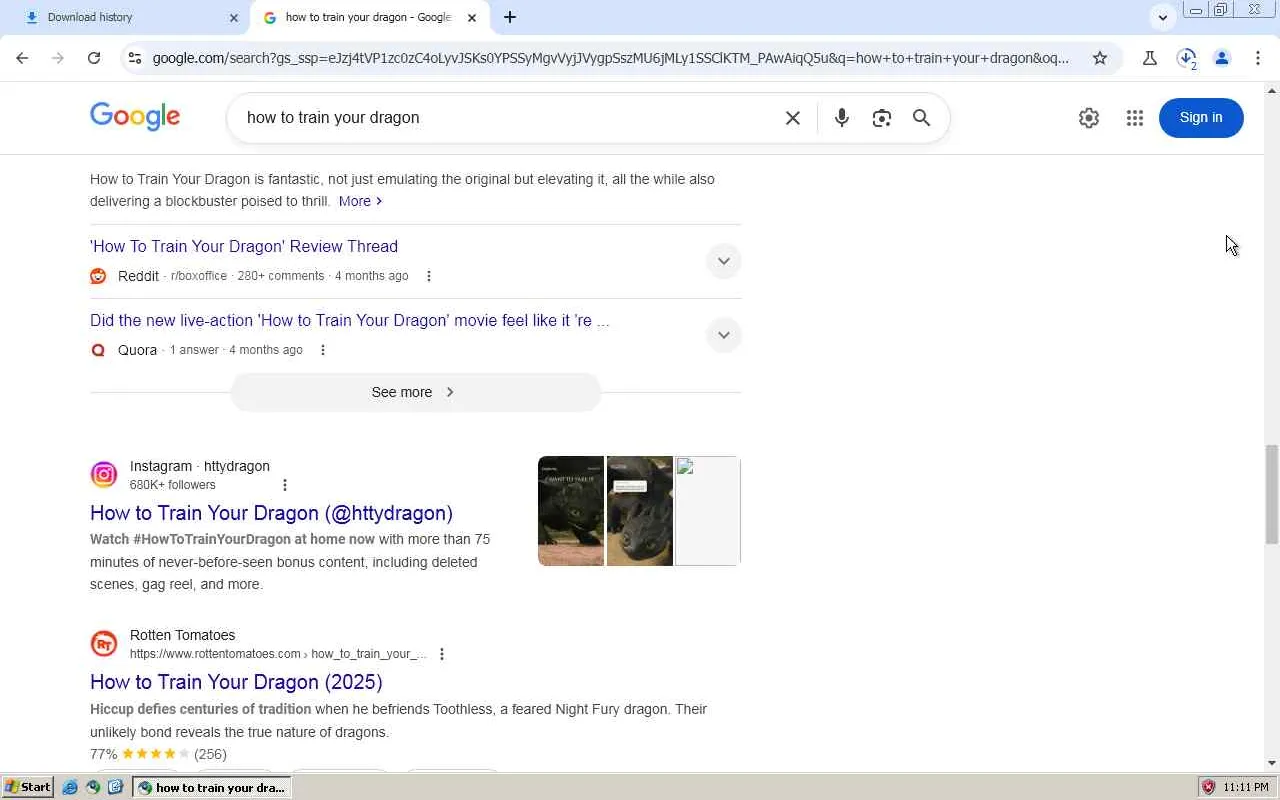Open the Google apps grid
Screen dimensions: 1280x800
pos(1135,118)
